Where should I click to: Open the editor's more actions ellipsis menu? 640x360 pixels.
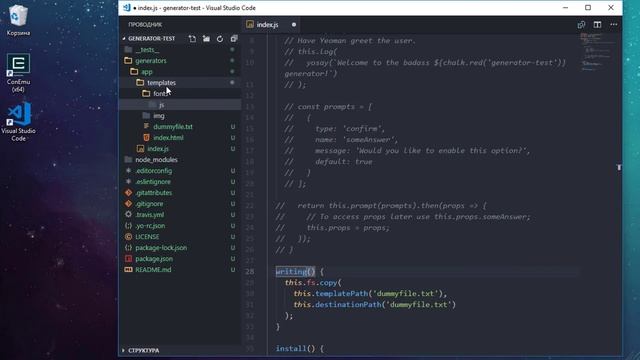tap(614, 25)
